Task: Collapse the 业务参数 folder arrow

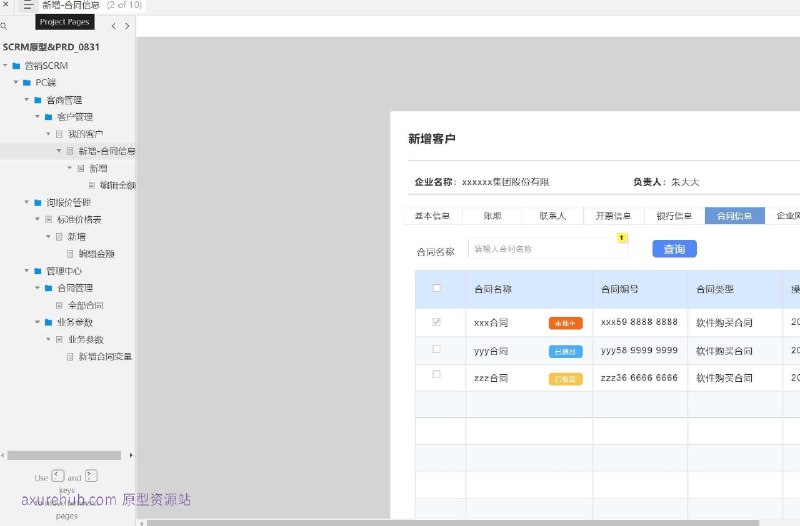Action: (x=37, y=322)
